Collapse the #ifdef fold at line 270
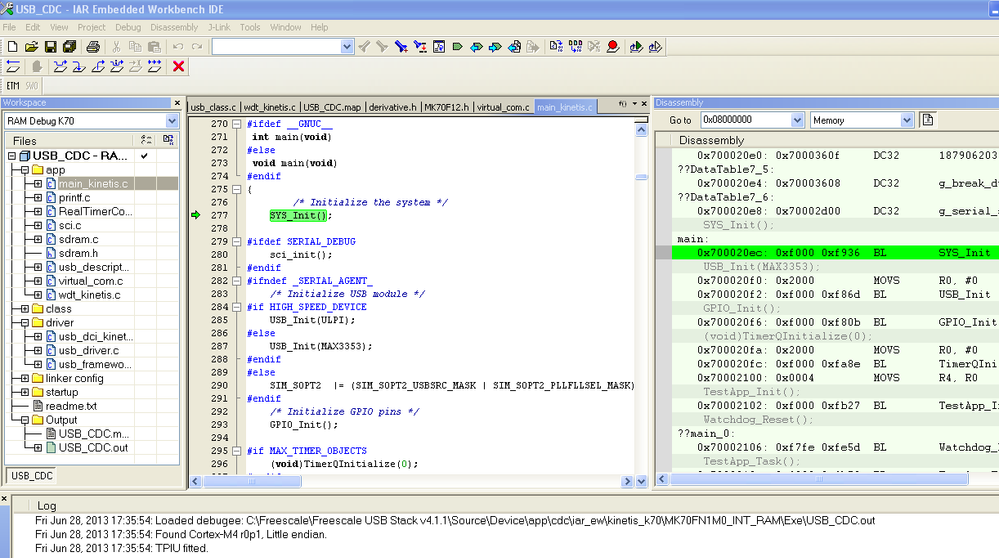999x558 pixels. (238, 124)
